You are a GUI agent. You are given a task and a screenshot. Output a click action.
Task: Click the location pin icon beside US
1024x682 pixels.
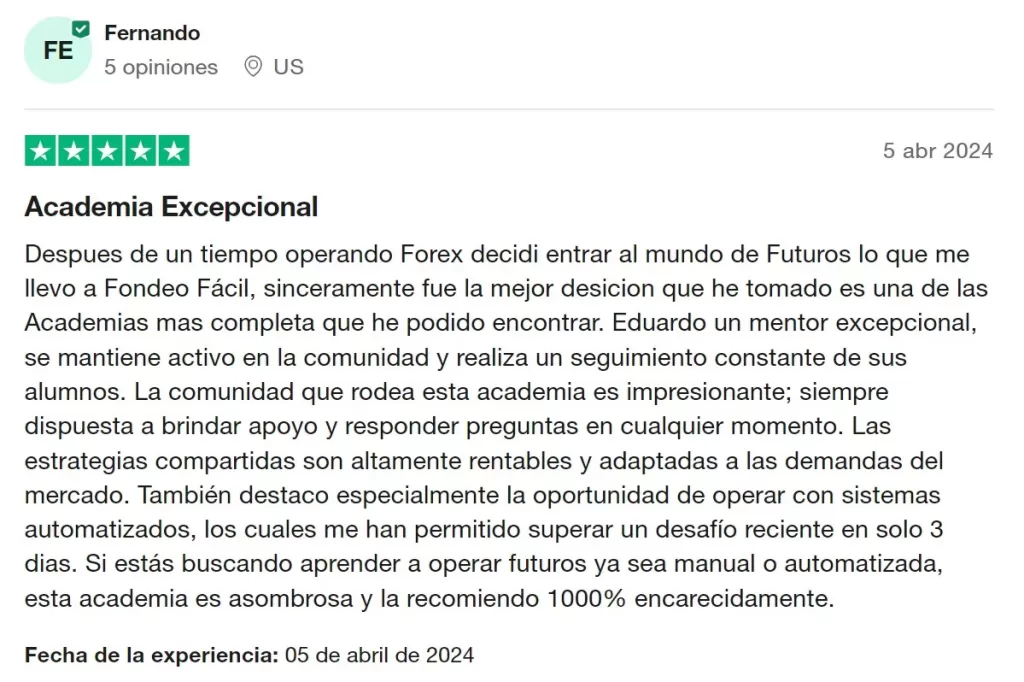coord(253,67)
